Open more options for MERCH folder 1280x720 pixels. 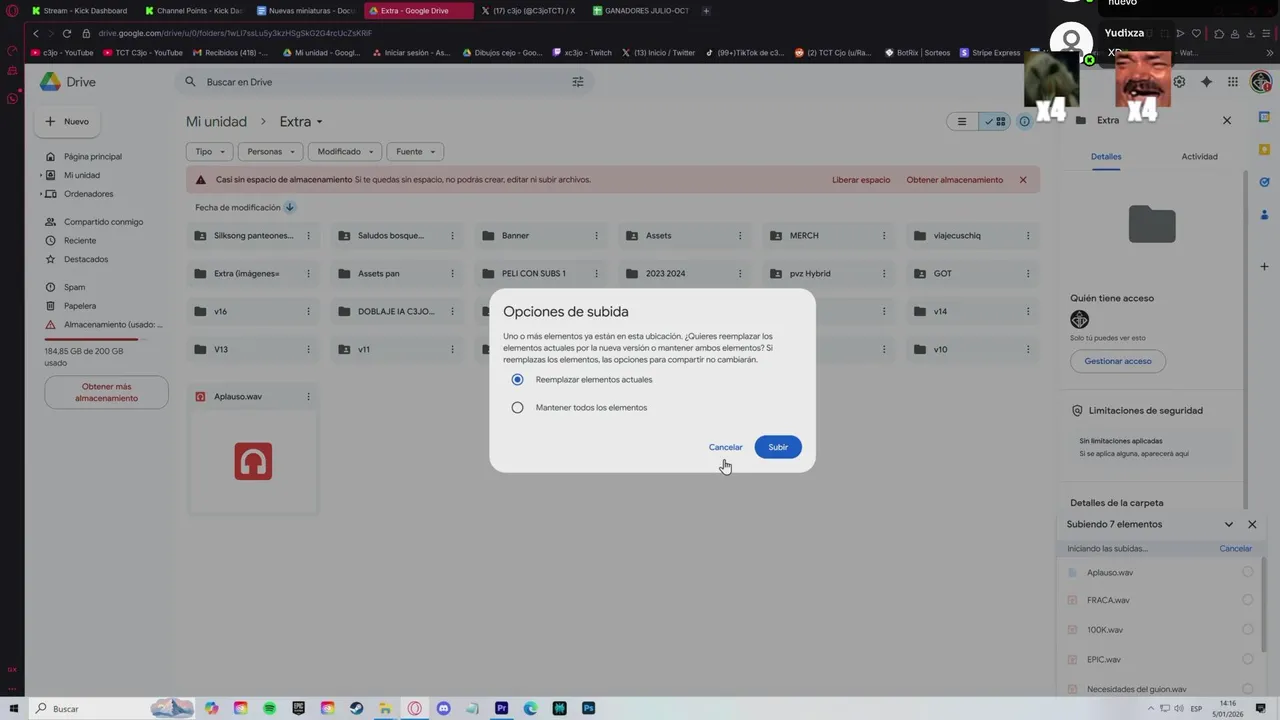pos(884,236)
